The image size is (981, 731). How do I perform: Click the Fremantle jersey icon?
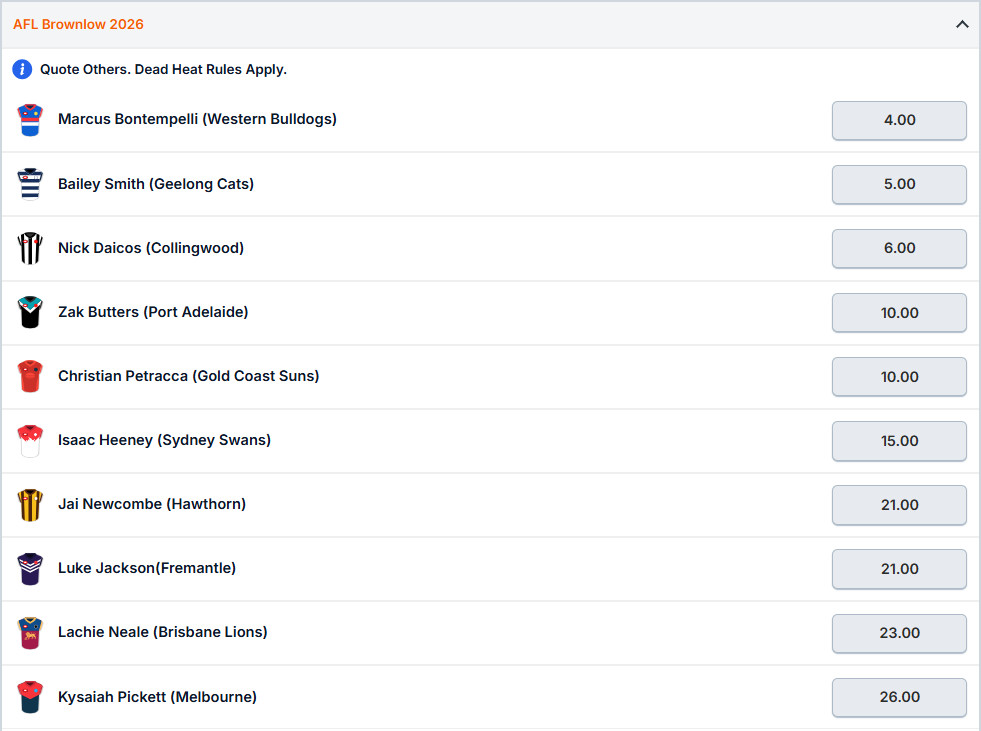coord(30,568)
